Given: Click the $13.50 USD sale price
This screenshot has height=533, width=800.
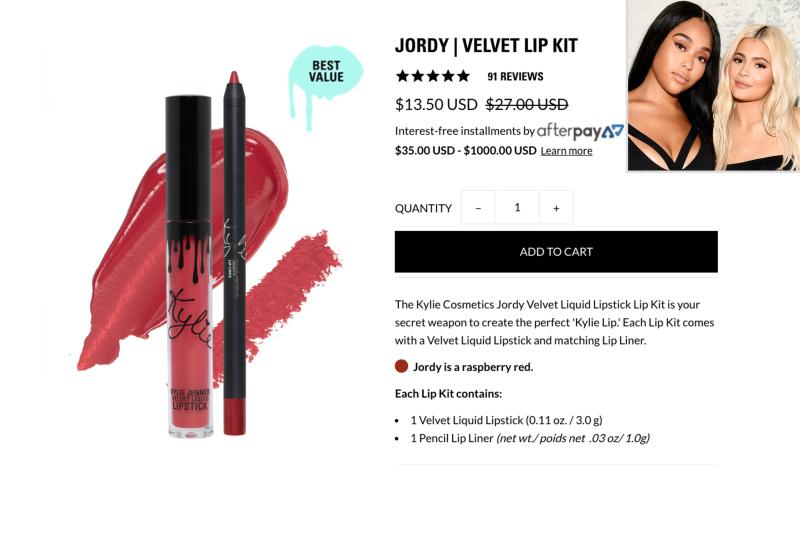Looking at the screenshot, I should point(436,105).
